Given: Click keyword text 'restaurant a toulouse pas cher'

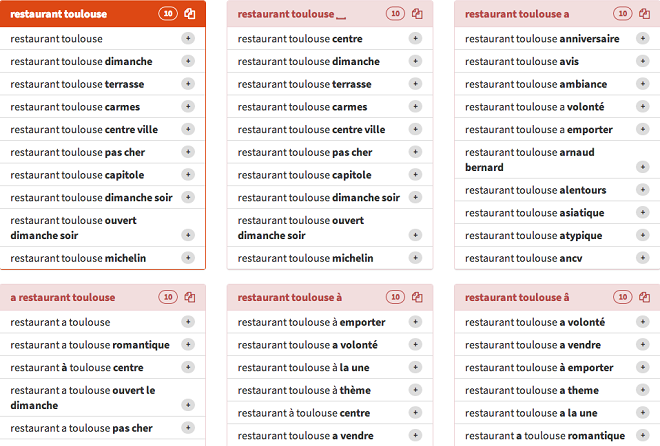Looking at the screenshot, I should [x=81, y=428].
